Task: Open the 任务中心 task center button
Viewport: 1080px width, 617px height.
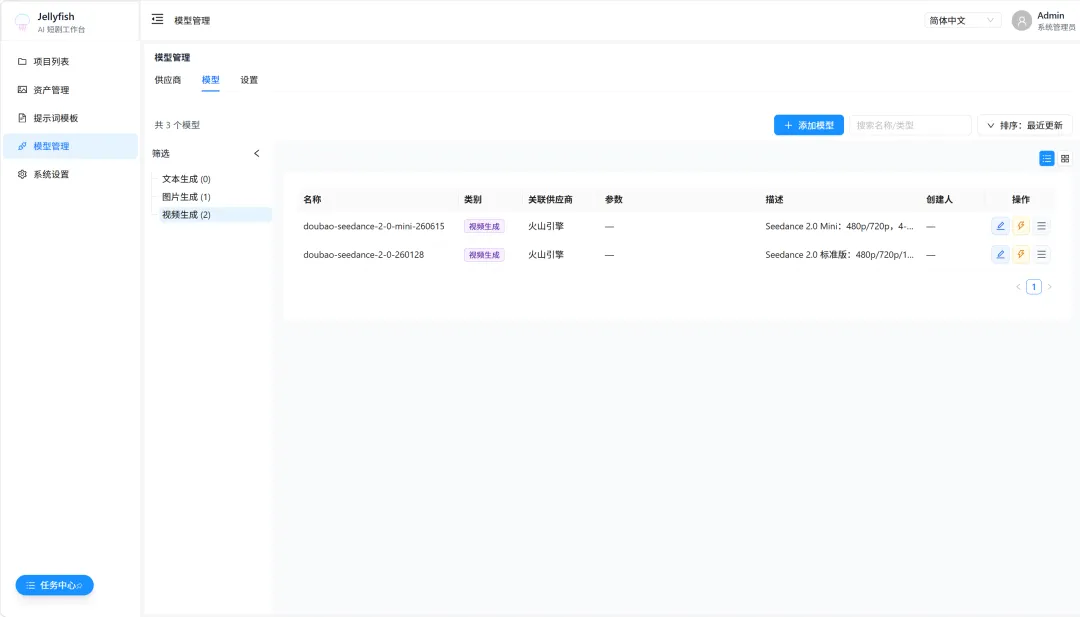Action: coord(54,585)
